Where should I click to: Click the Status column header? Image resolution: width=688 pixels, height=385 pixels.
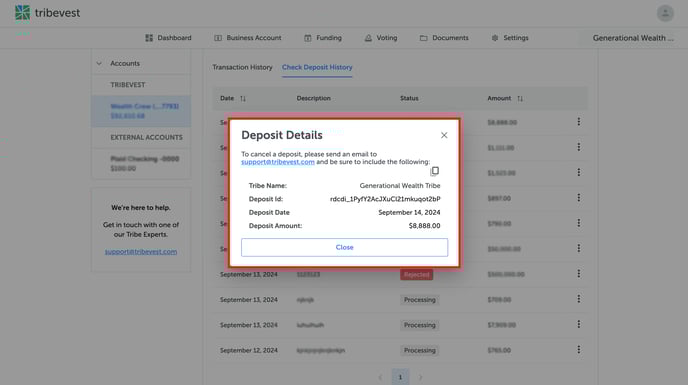click(x=409, y=98)
